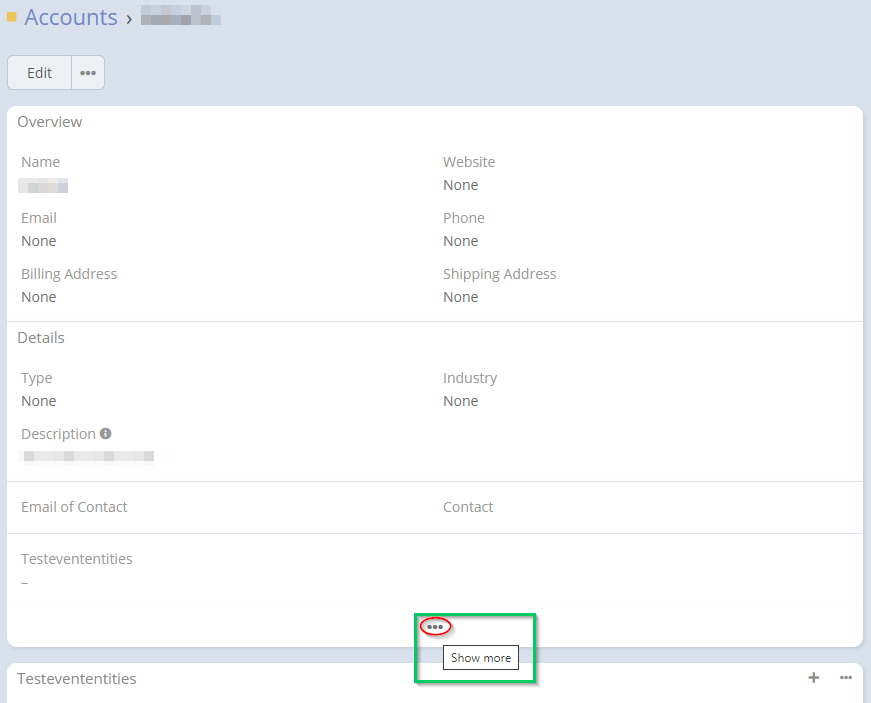This screenshot has width=871, height=703.
Task: Click the Type field value None
Action: coord(39,401)
